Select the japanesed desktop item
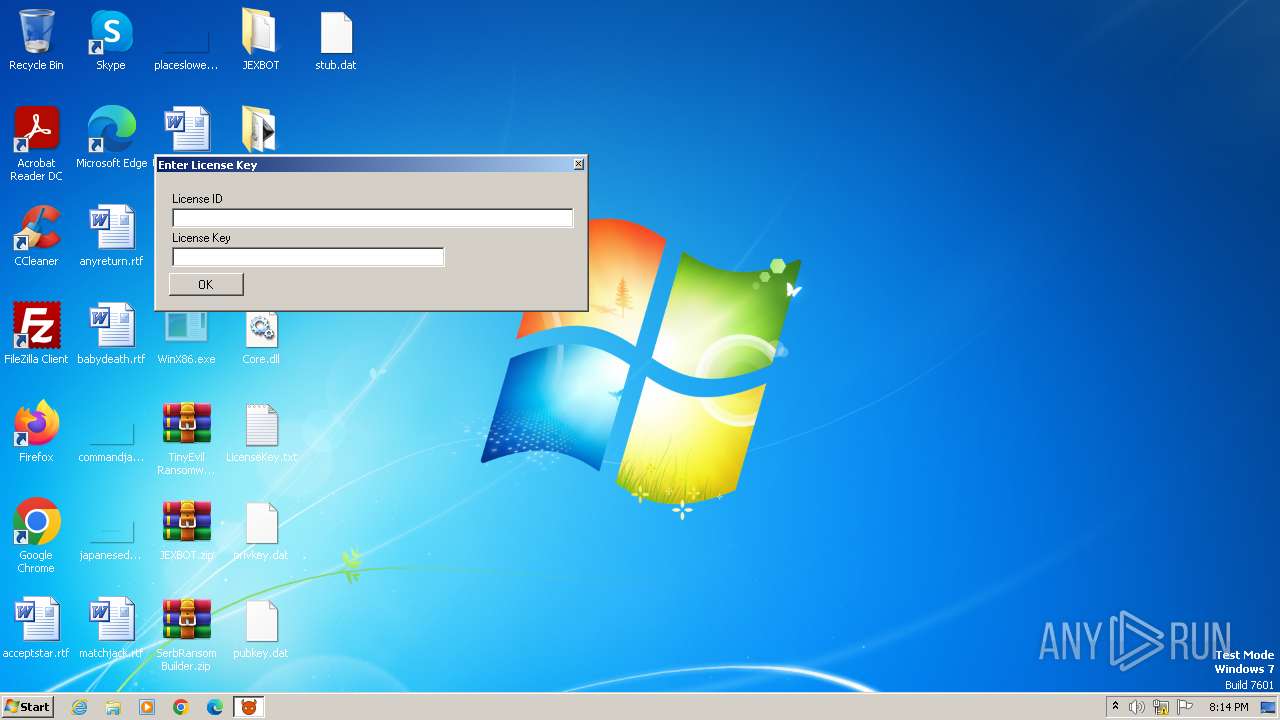 click(111, 538)
